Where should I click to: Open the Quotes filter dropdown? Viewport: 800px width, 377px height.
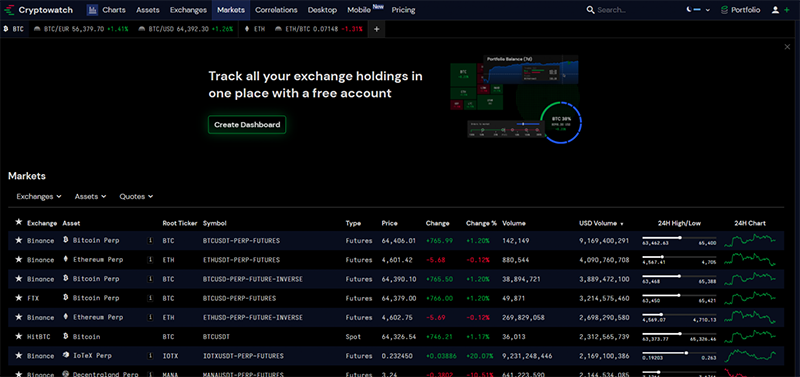[x=136, y=196]
